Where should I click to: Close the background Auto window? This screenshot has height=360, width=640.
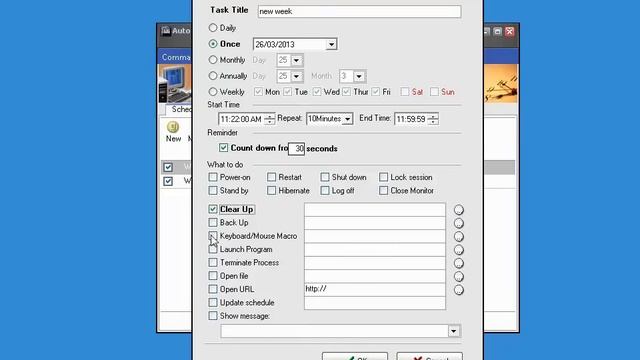click(509, 31)
